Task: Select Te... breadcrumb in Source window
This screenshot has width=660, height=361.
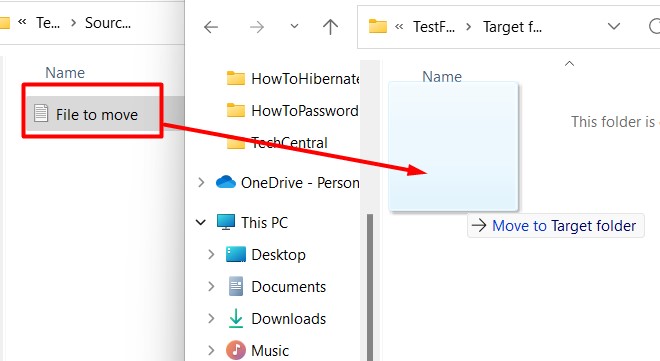Action: coord(48,23)
